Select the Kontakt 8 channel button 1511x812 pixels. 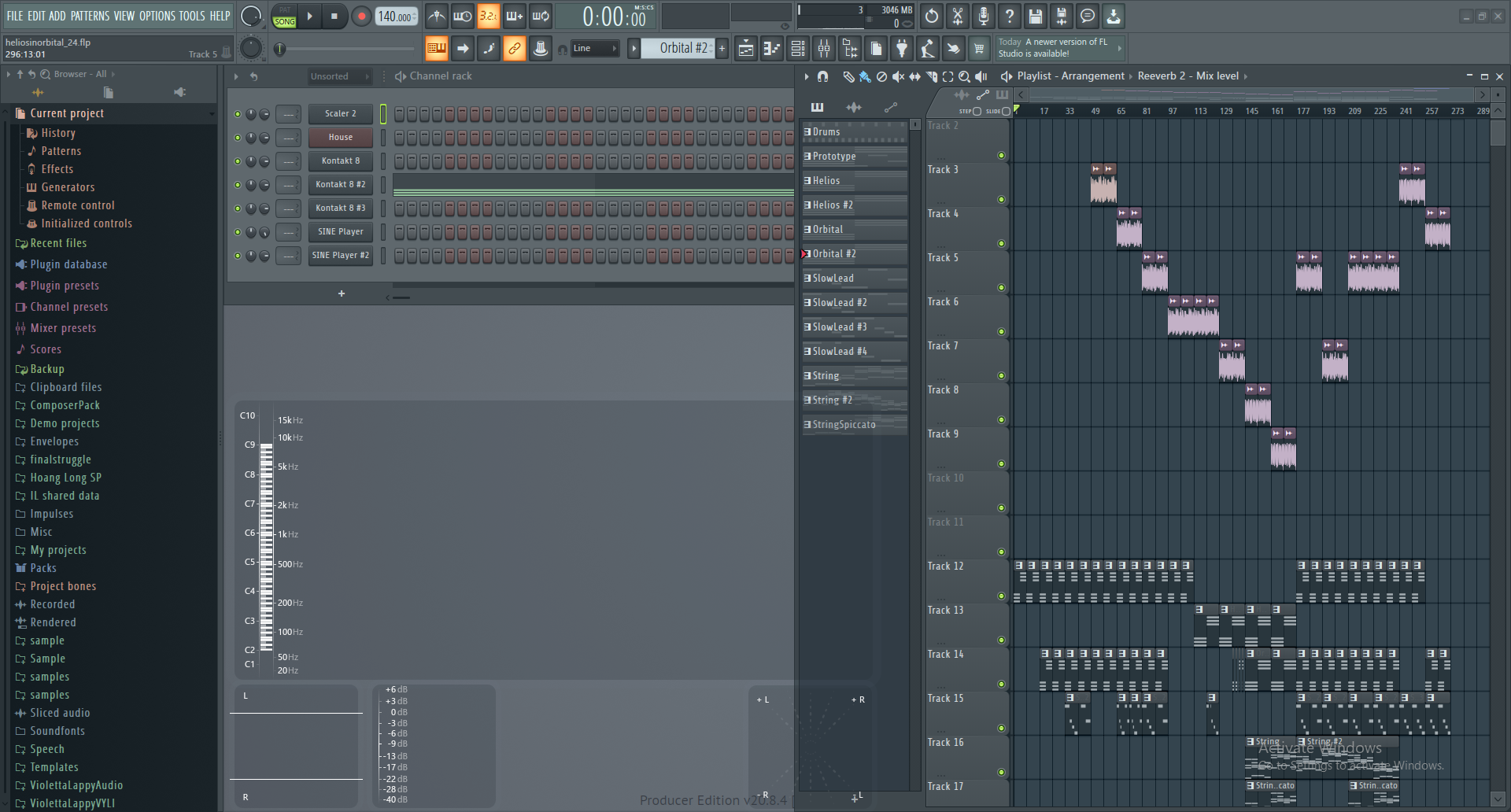pos(341,161)
